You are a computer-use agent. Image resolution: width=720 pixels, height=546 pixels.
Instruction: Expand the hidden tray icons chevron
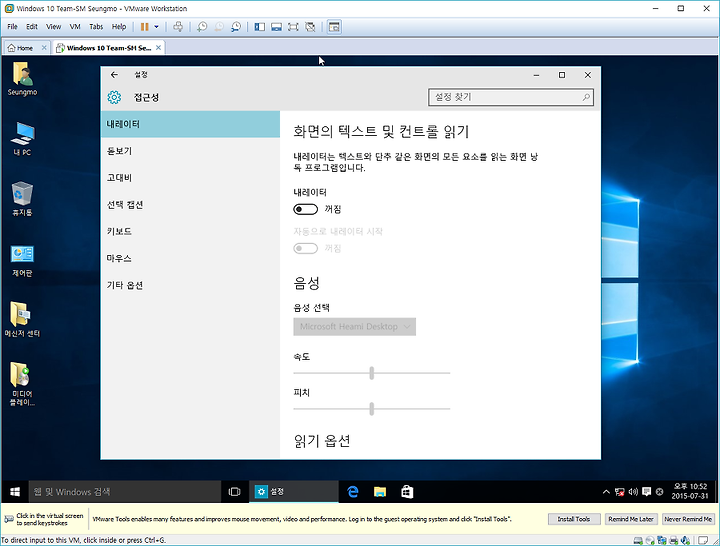tap(606, 492)
